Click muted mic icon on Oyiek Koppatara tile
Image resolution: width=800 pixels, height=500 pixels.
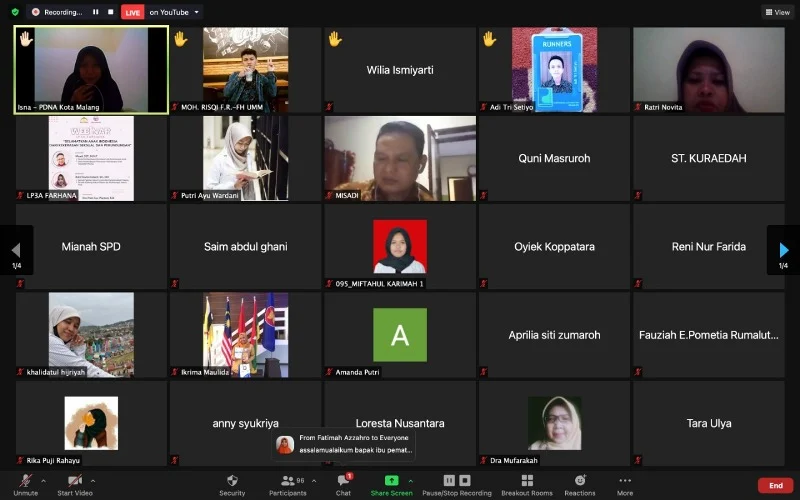(x=483, y=283)
